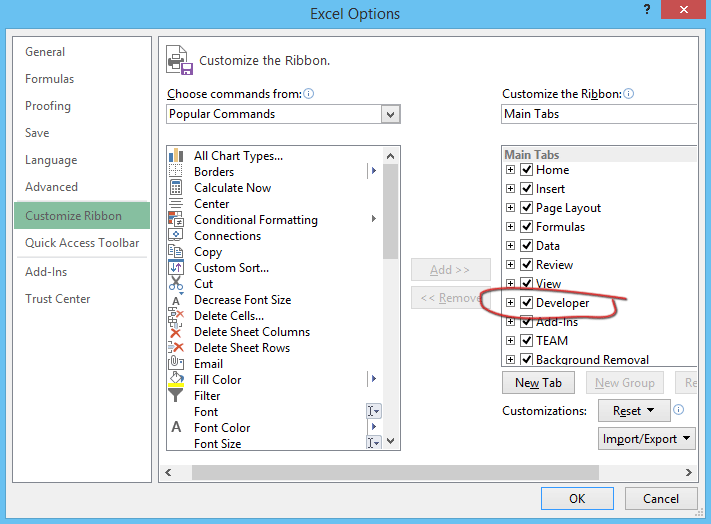The image size is (711, 524).
Task: Expand the Developer tab tree node
Action: coord(511,302)
